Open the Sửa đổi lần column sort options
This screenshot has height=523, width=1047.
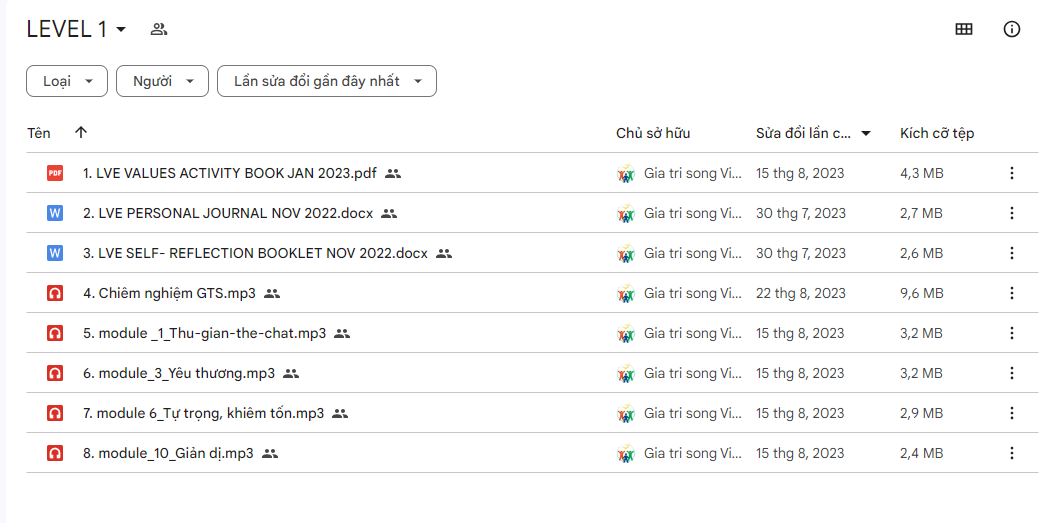(866, 133)
